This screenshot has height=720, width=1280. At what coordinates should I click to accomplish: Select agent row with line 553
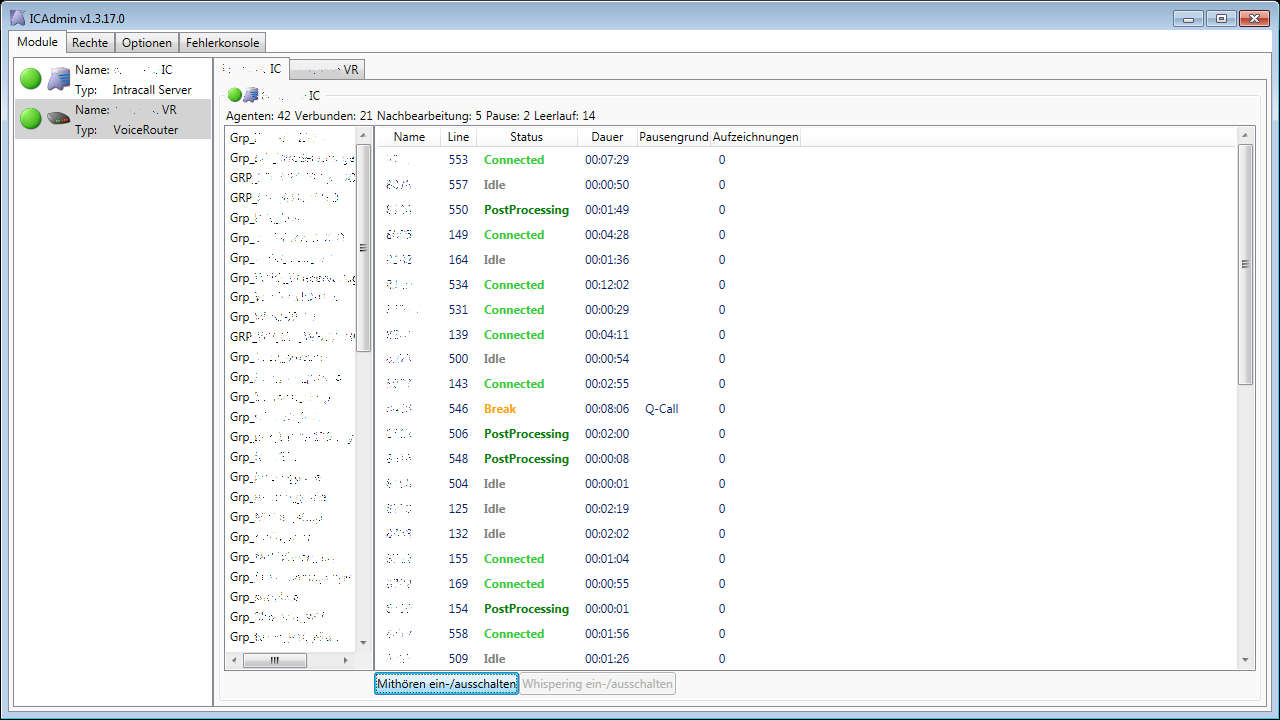[x=807, y=160]
